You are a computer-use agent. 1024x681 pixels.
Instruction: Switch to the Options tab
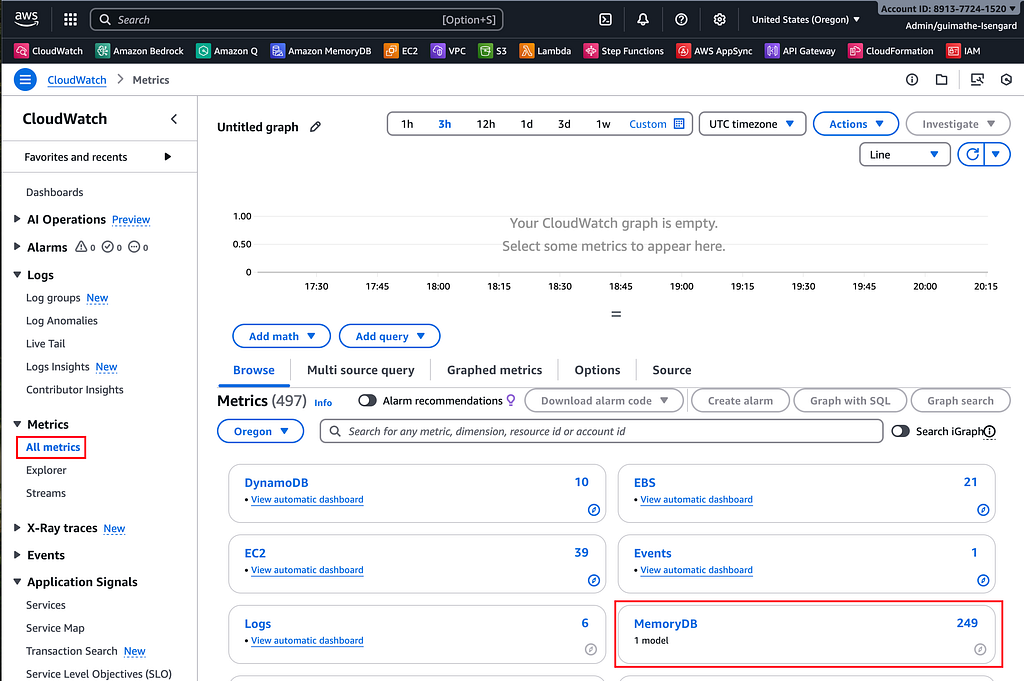[x=597, y=370]
